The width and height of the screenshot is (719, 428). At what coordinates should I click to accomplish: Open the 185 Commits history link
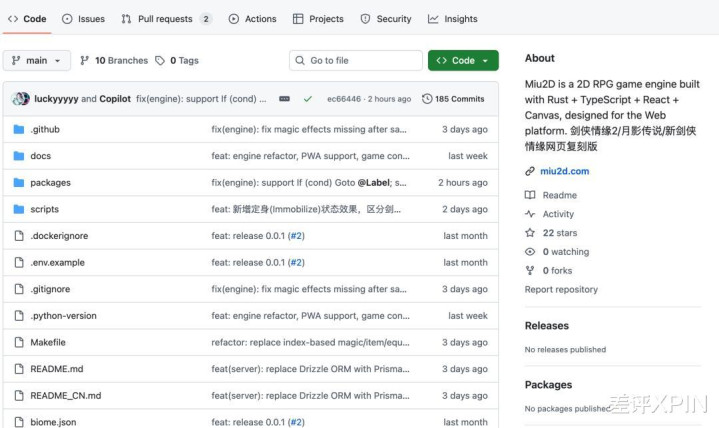(x=453, y=99)
